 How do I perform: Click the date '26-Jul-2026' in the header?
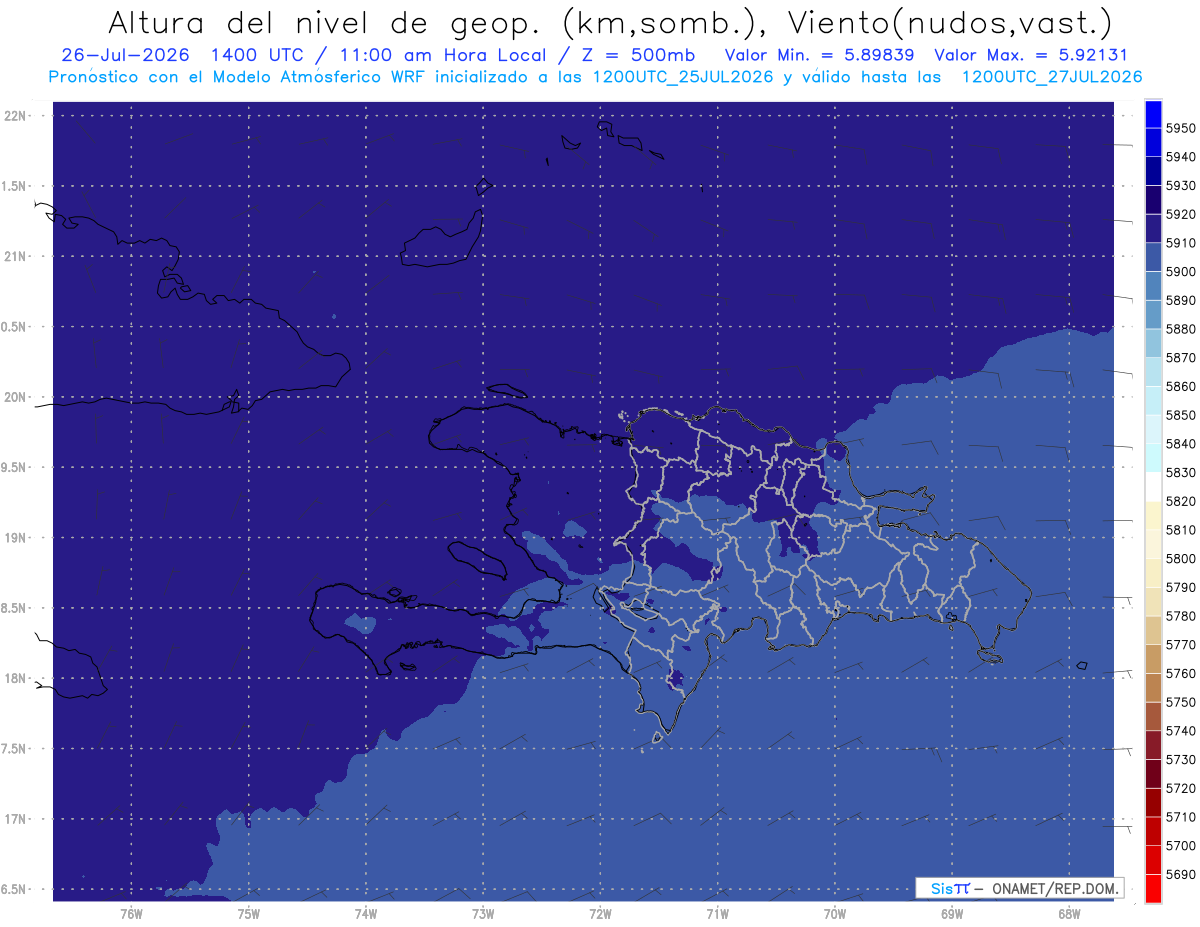(x=125, y=55)
